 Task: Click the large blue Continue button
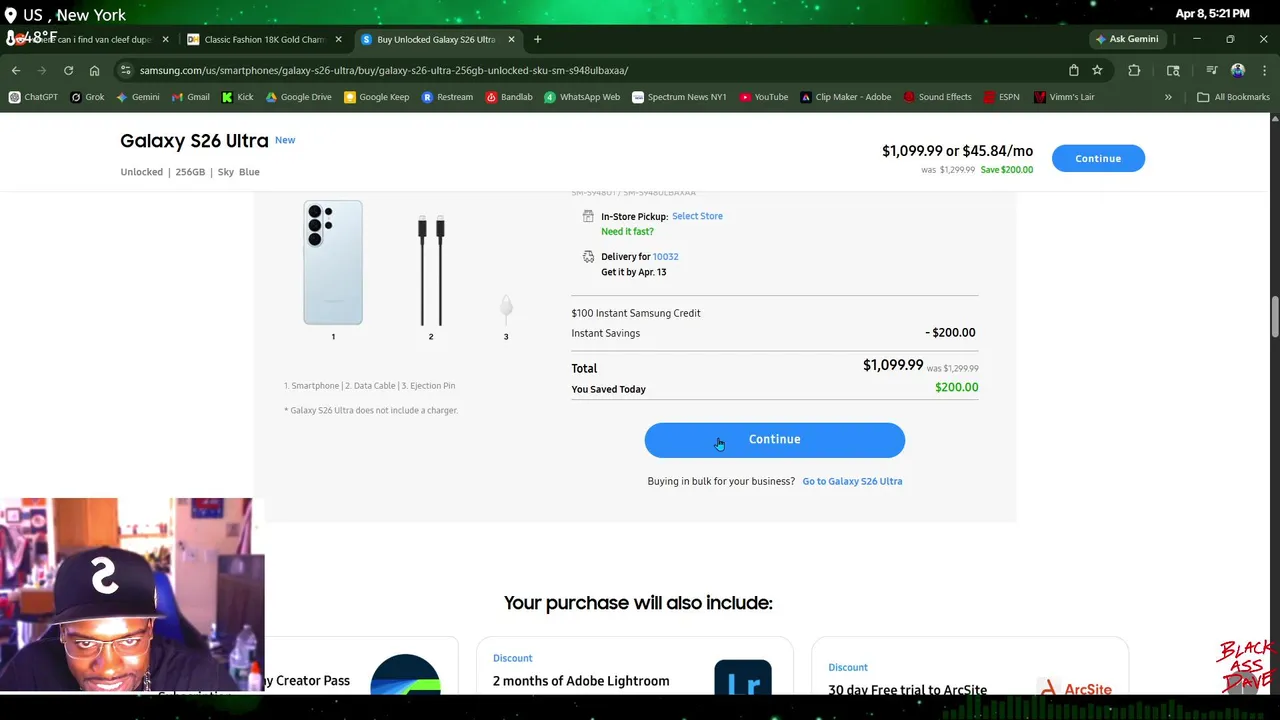tap(774, 440)
